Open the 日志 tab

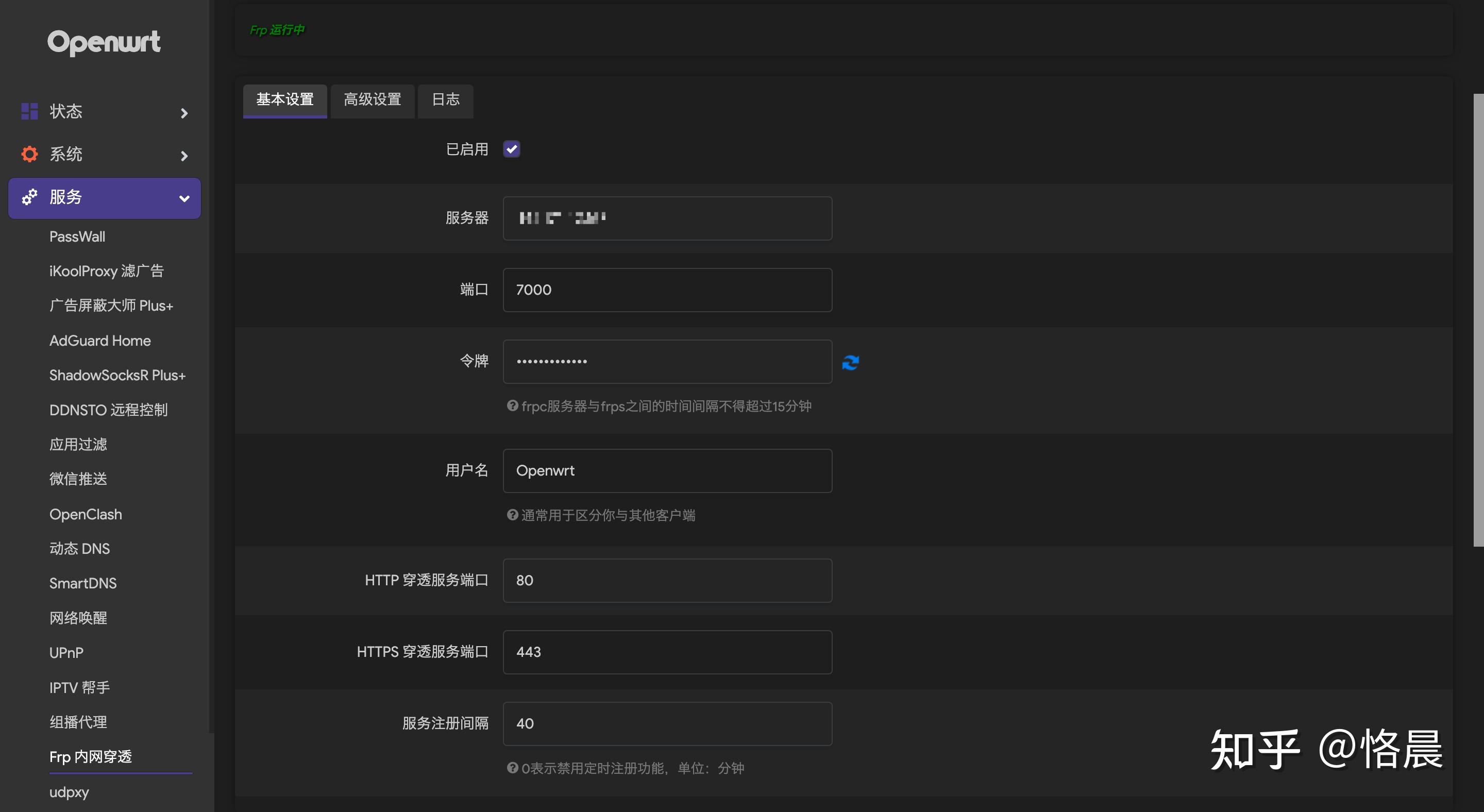click(445, 100)
